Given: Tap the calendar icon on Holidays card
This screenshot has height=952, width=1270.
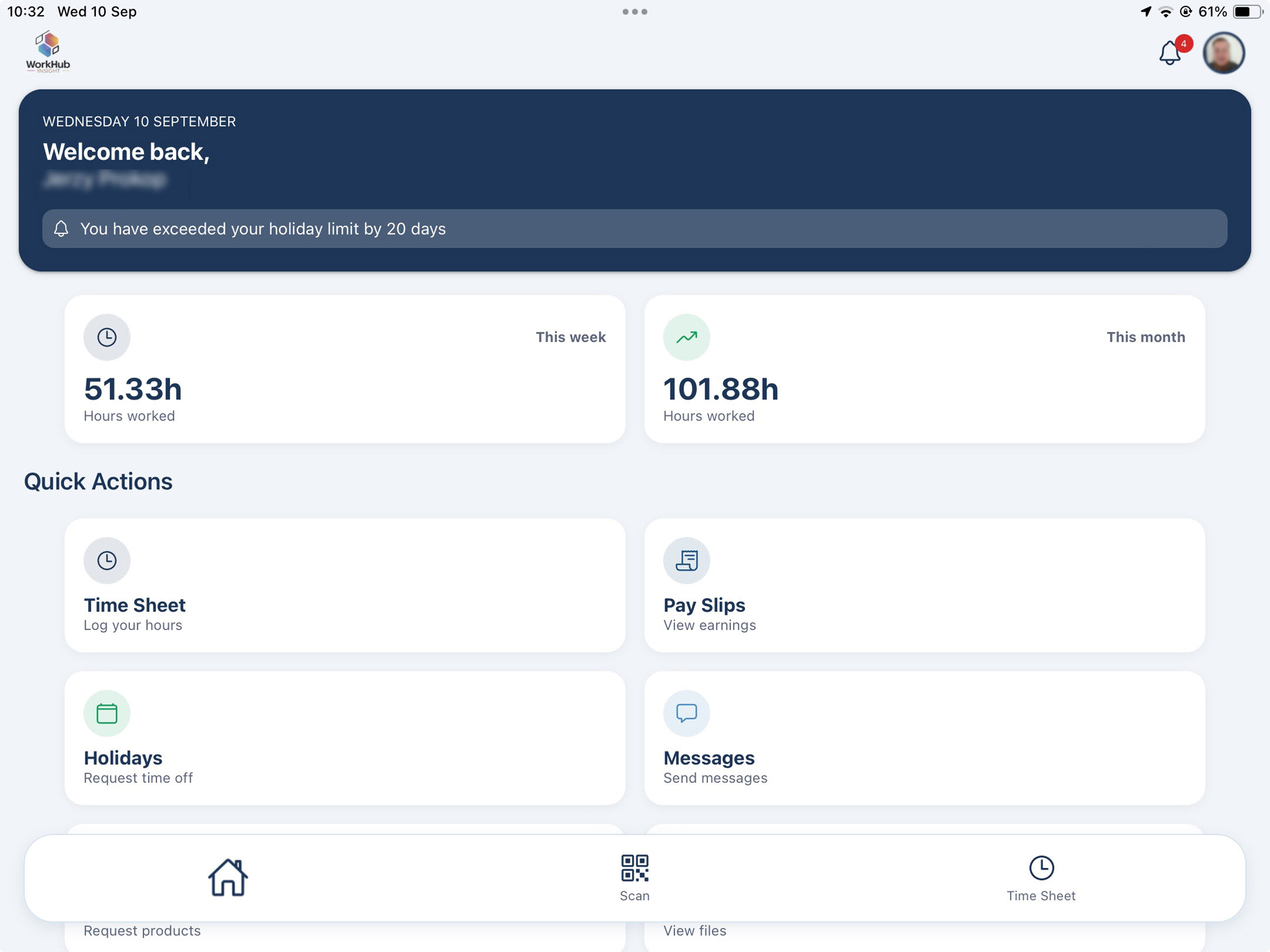Looking at the screenshot, I should [107, 713].
